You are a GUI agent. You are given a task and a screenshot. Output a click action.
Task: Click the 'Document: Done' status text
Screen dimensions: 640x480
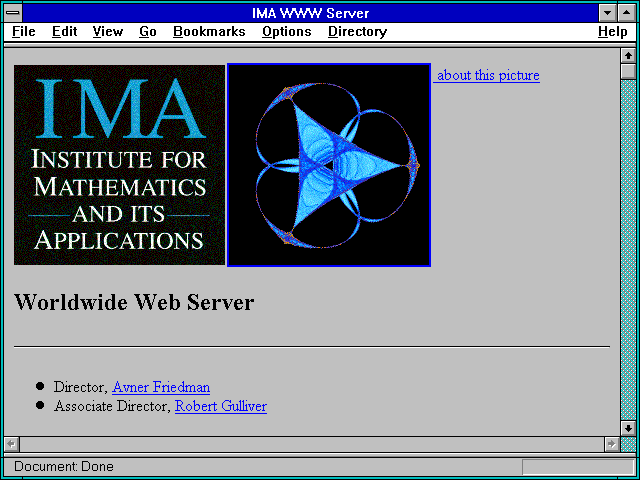pos(64,467)
